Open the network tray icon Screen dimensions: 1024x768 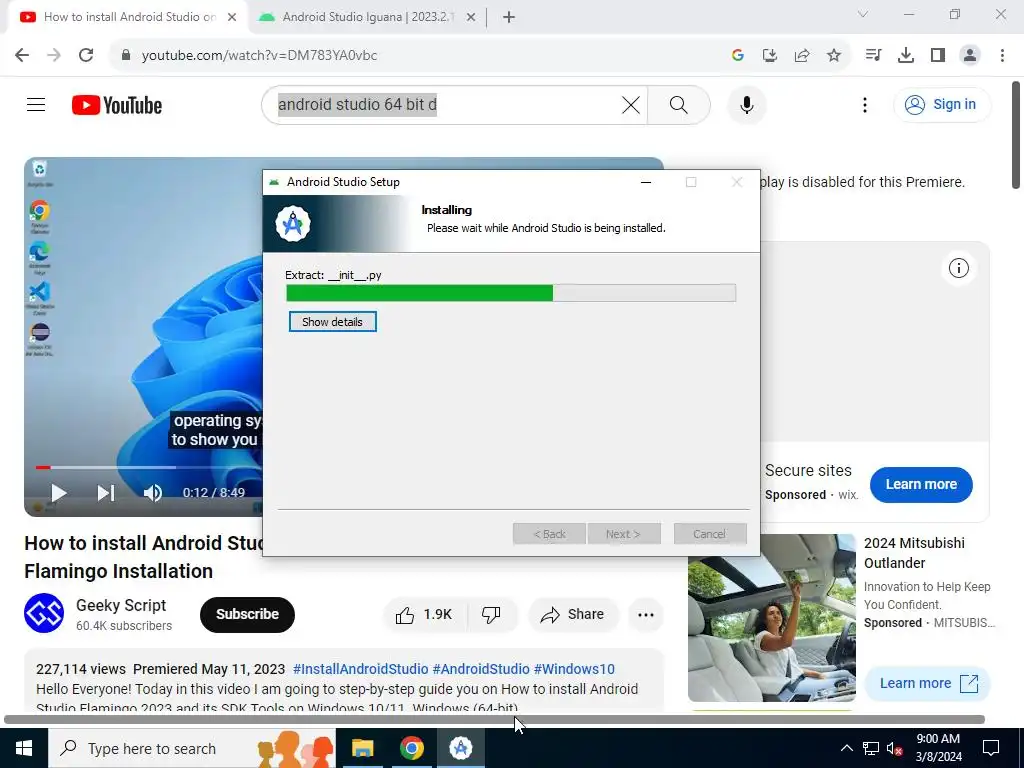pos(871,748)
